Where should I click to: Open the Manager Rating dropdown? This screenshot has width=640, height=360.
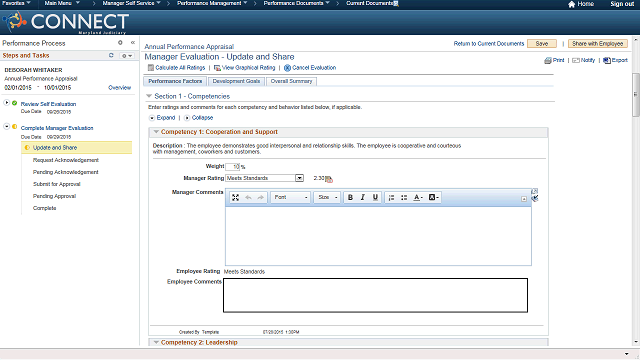300,178
